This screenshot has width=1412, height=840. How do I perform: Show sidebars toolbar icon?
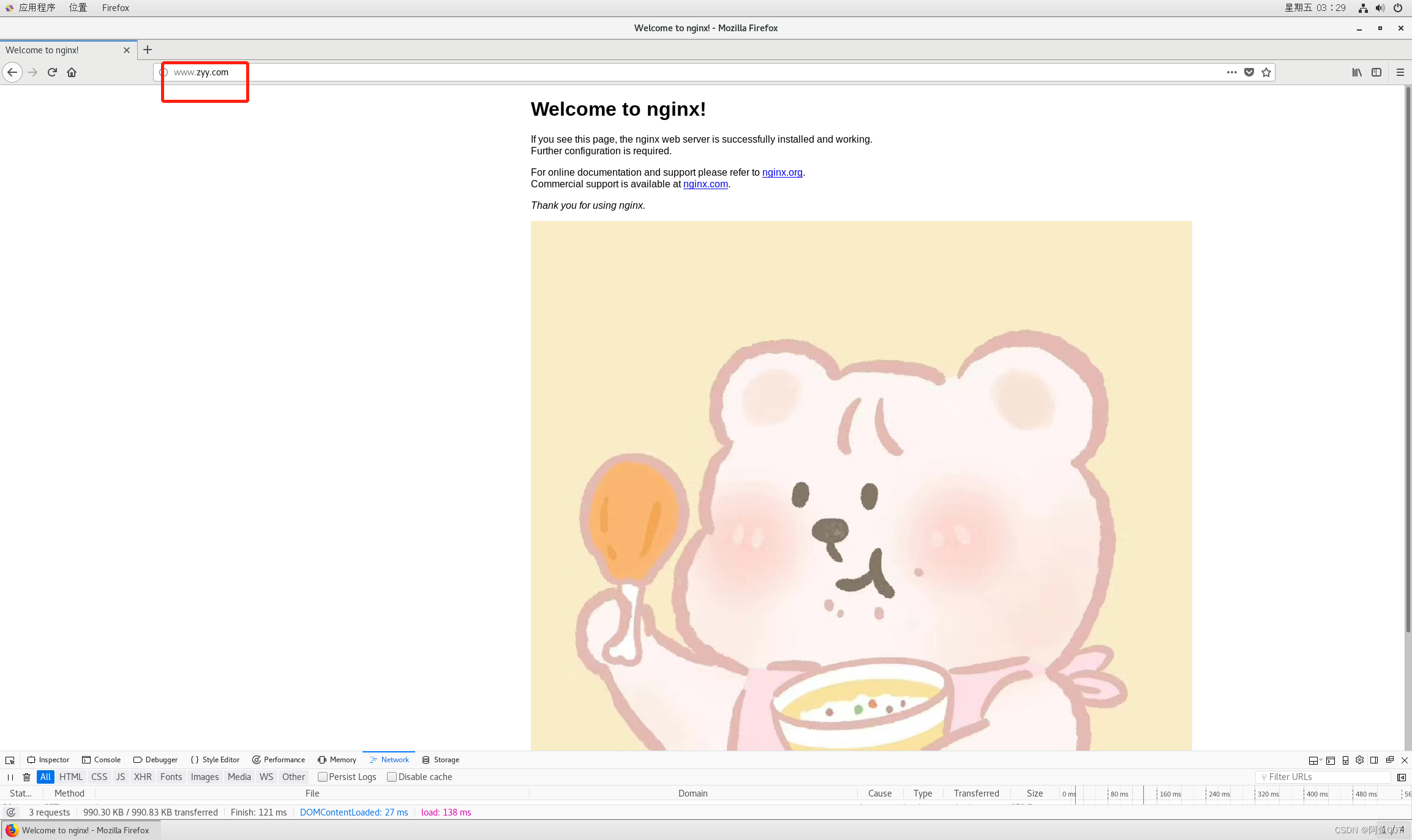coord(1376,72)
